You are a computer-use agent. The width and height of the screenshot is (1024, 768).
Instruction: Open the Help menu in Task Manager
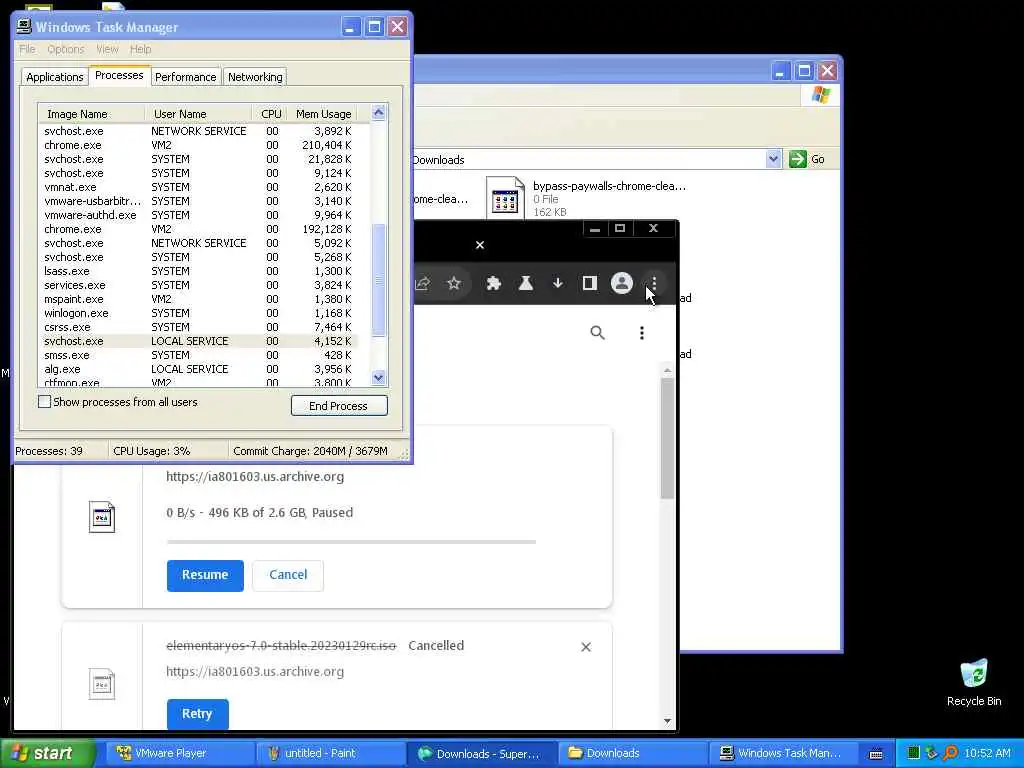pyautogui.click(x=140, y=49)
